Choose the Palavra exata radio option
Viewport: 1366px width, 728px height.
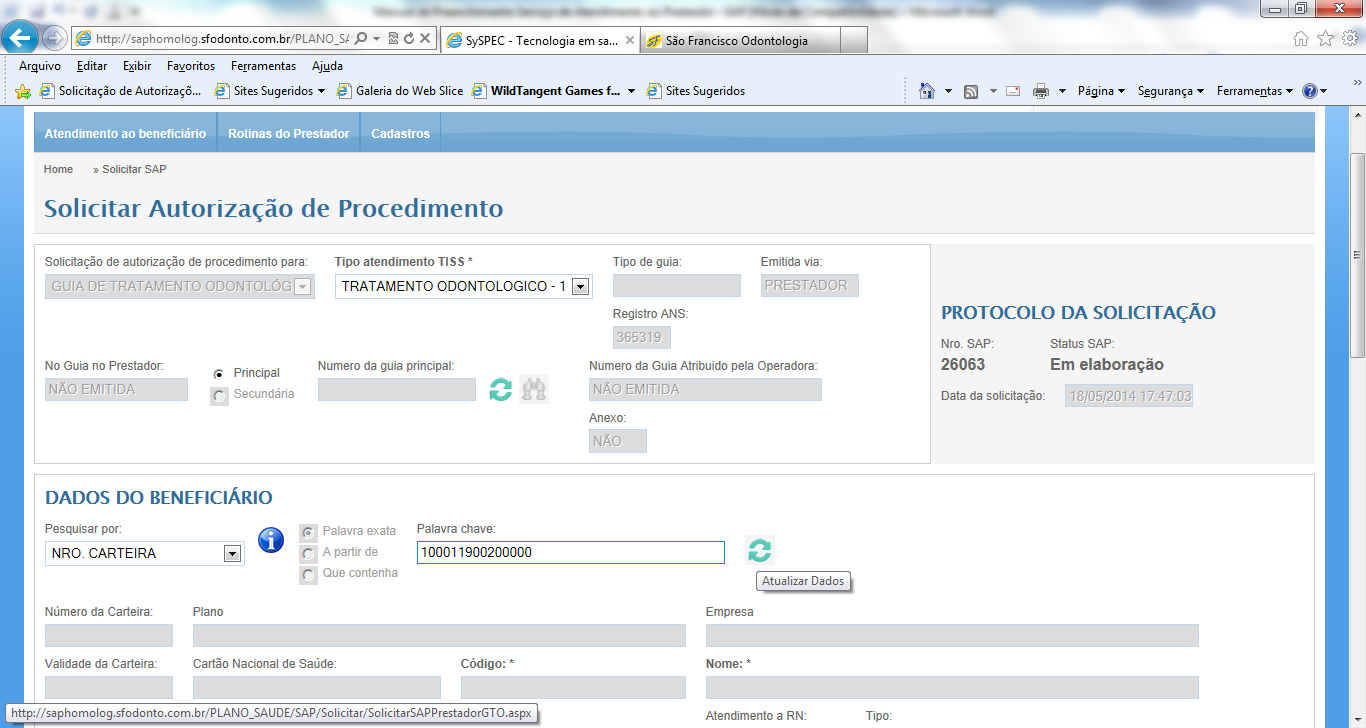pos(309,532)
